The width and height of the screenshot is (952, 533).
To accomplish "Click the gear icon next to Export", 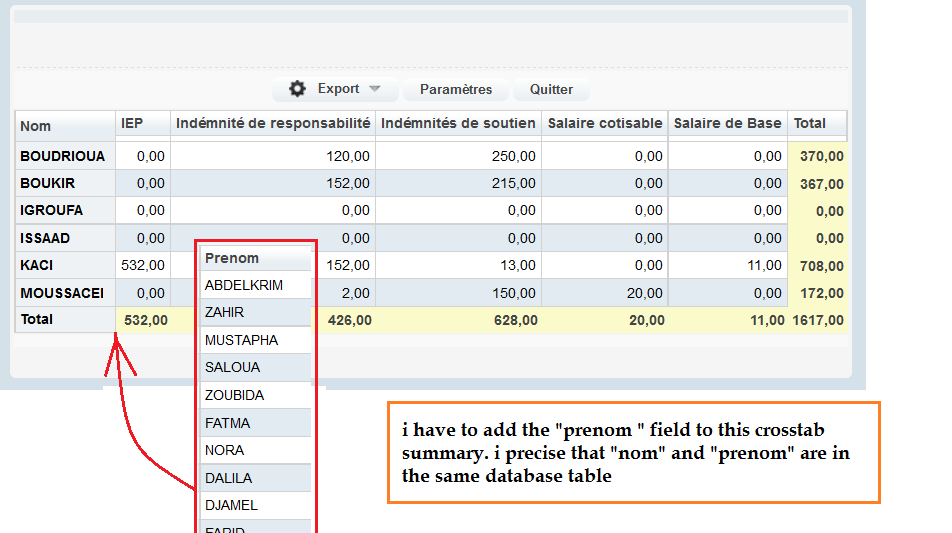I will click(x=297, y=89).
